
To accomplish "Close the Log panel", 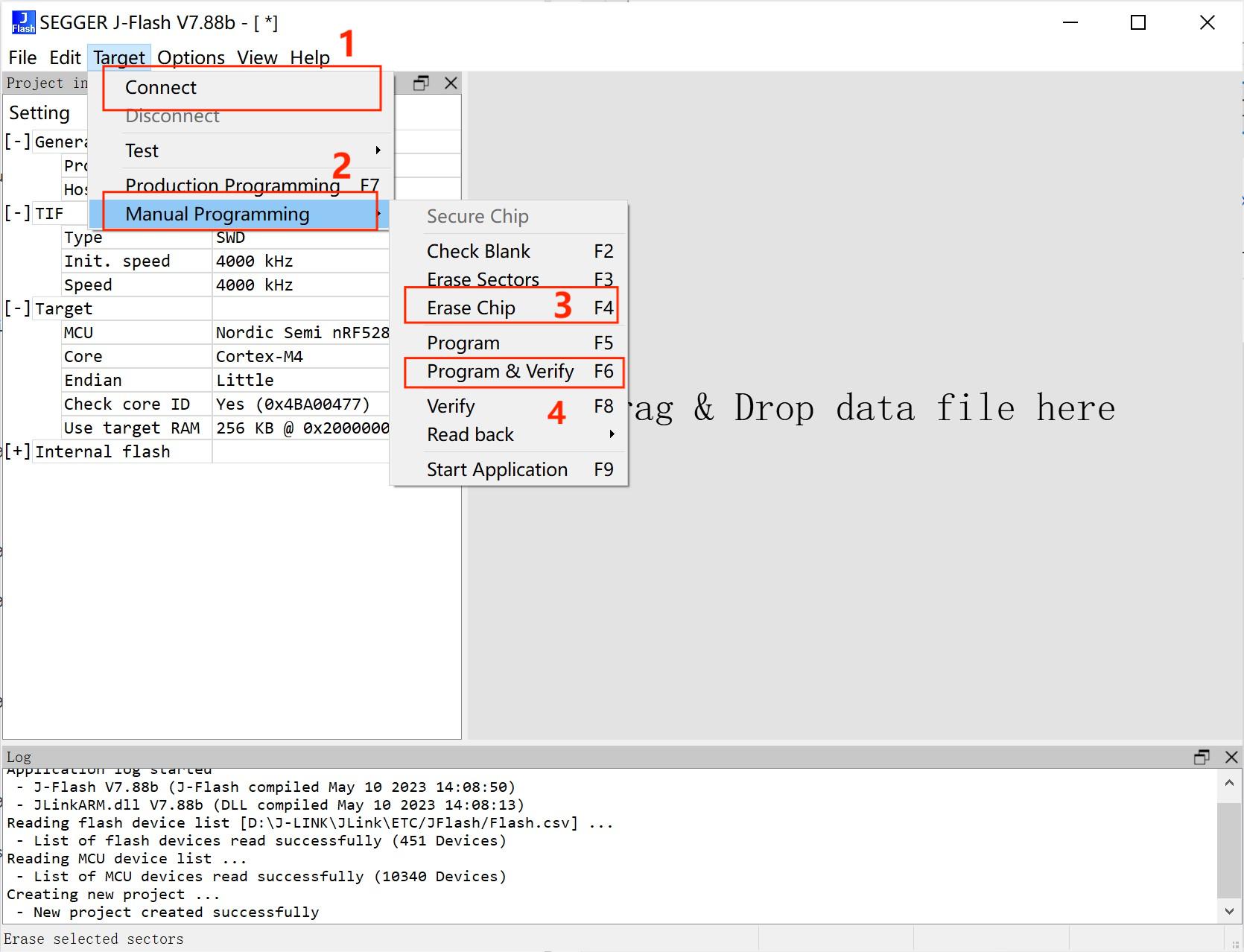I will 1231,757.
